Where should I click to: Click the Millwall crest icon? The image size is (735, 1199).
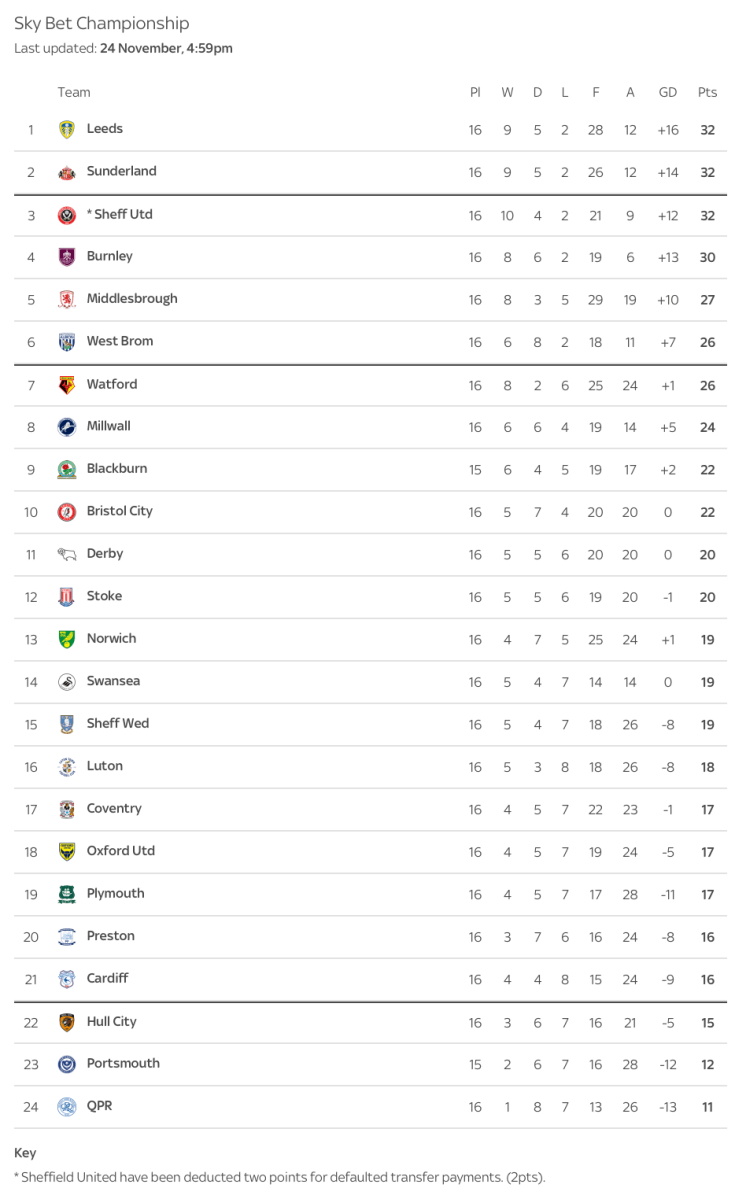[x=67, y=427]
